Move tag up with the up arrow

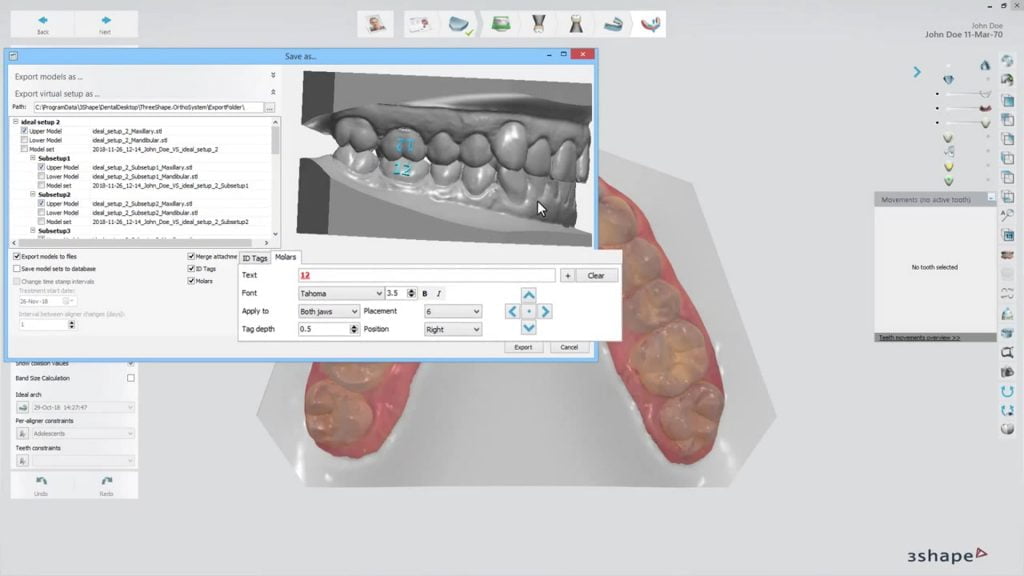[x=529, y=295]
